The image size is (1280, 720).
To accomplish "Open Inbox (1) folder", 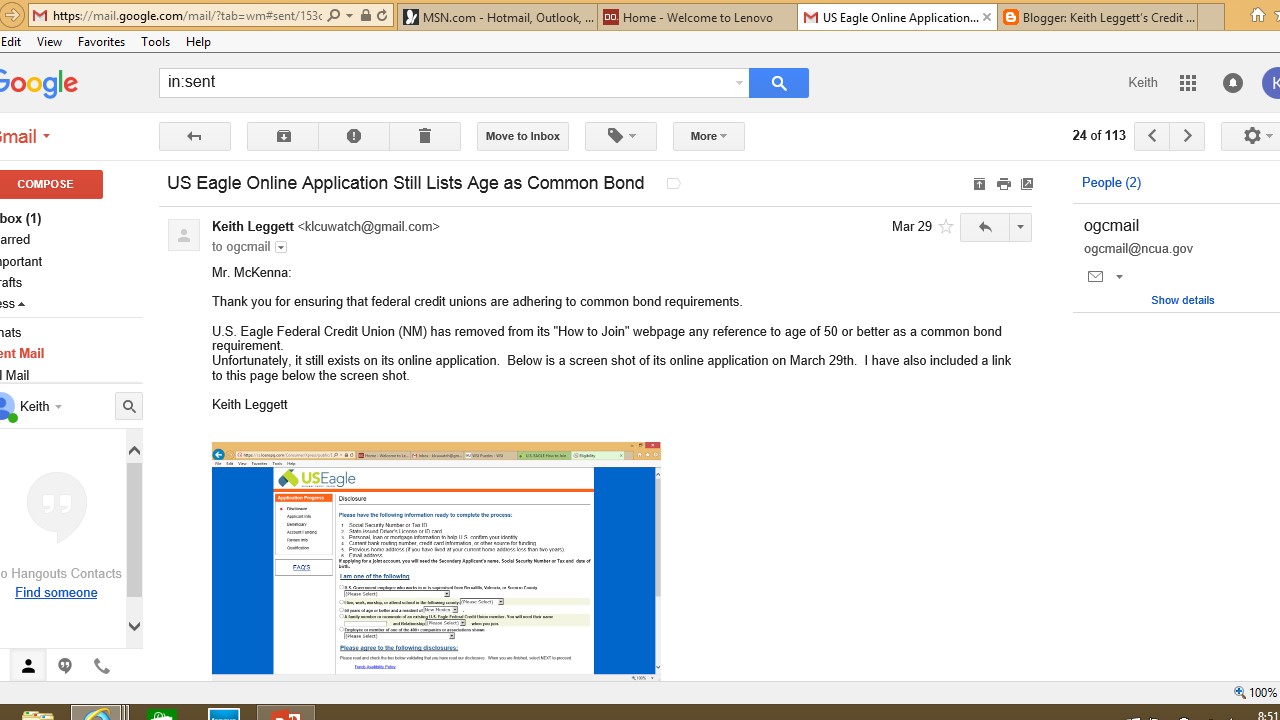I will pos(20,218).
